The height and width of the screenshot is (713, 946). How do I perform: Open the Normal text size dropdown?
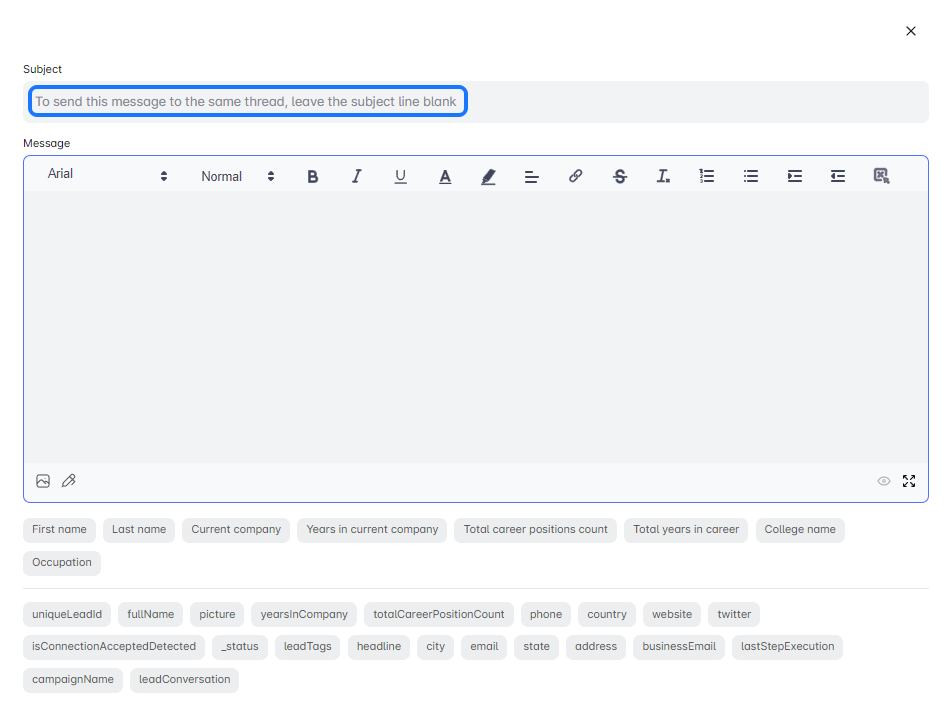[x=237, y=176]
